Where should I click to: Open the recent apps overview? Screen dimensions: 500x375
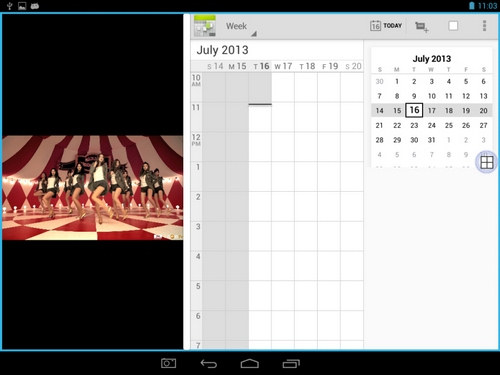[291, 363]
